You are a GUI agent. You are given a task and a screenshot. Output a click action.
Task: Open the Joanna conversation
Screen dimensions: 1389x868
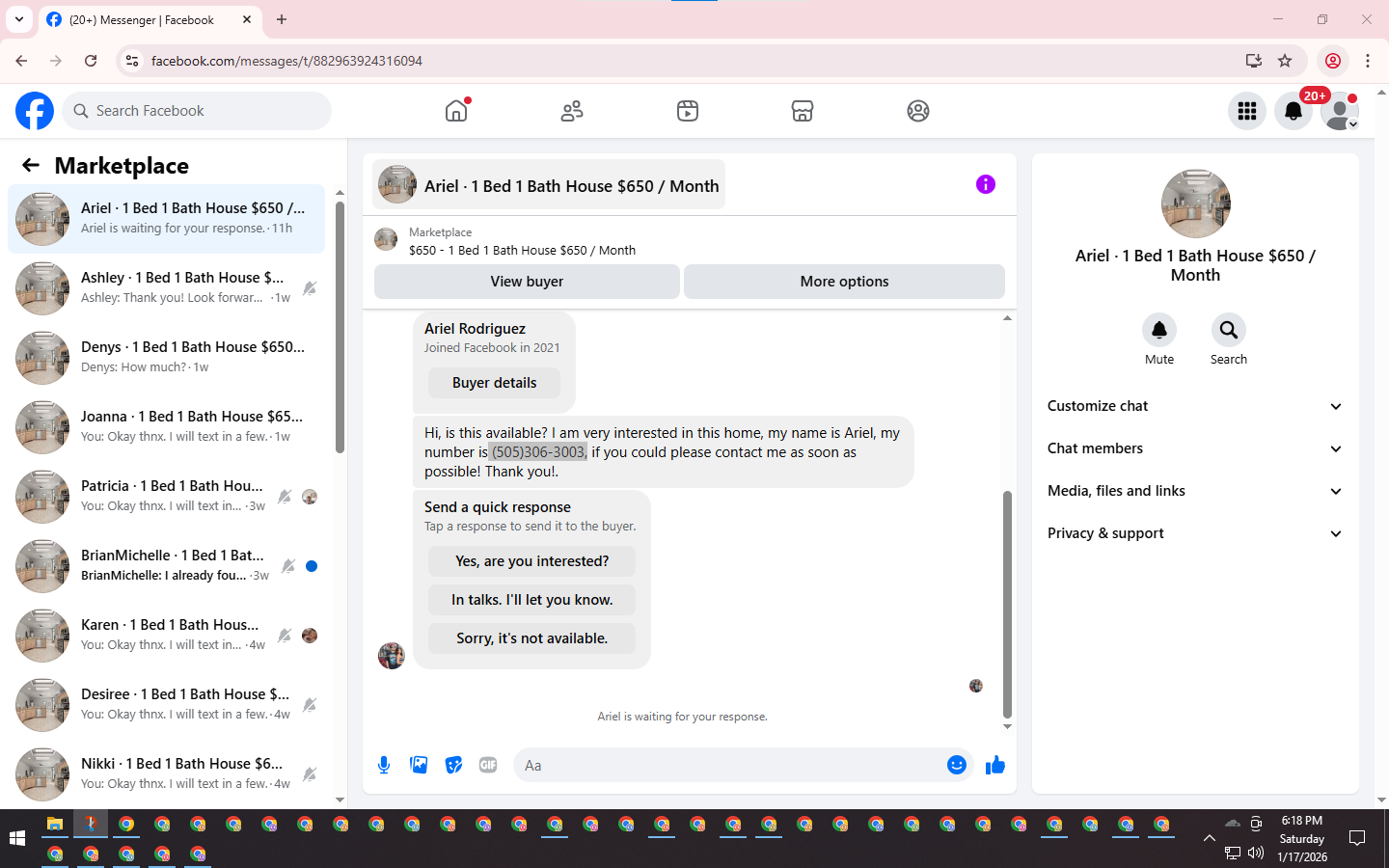167,427
